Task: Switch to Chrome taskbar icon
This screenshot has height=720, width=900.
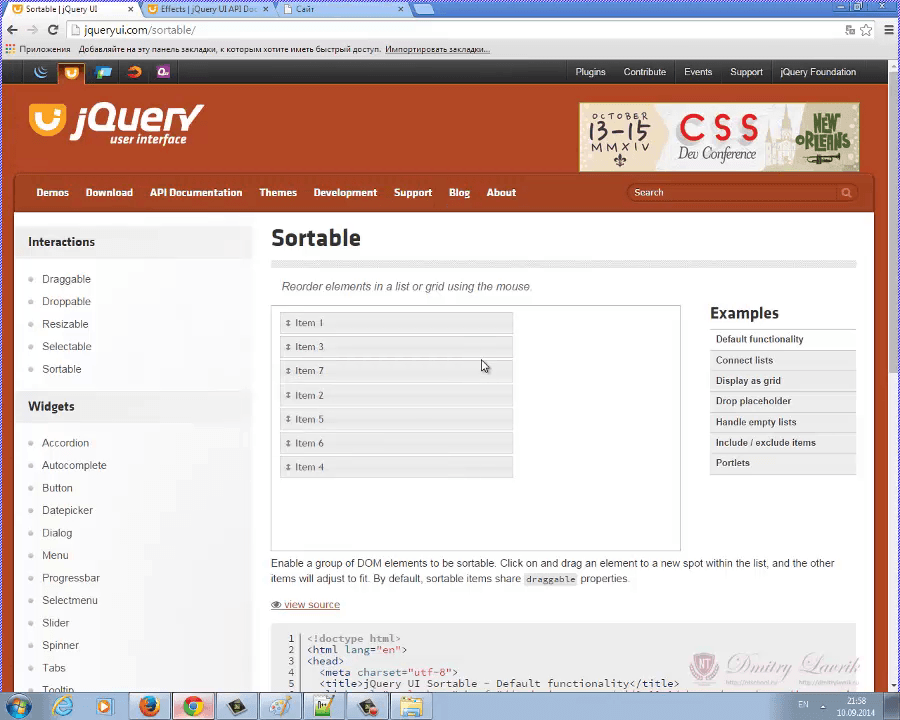Action: point(193,706)
